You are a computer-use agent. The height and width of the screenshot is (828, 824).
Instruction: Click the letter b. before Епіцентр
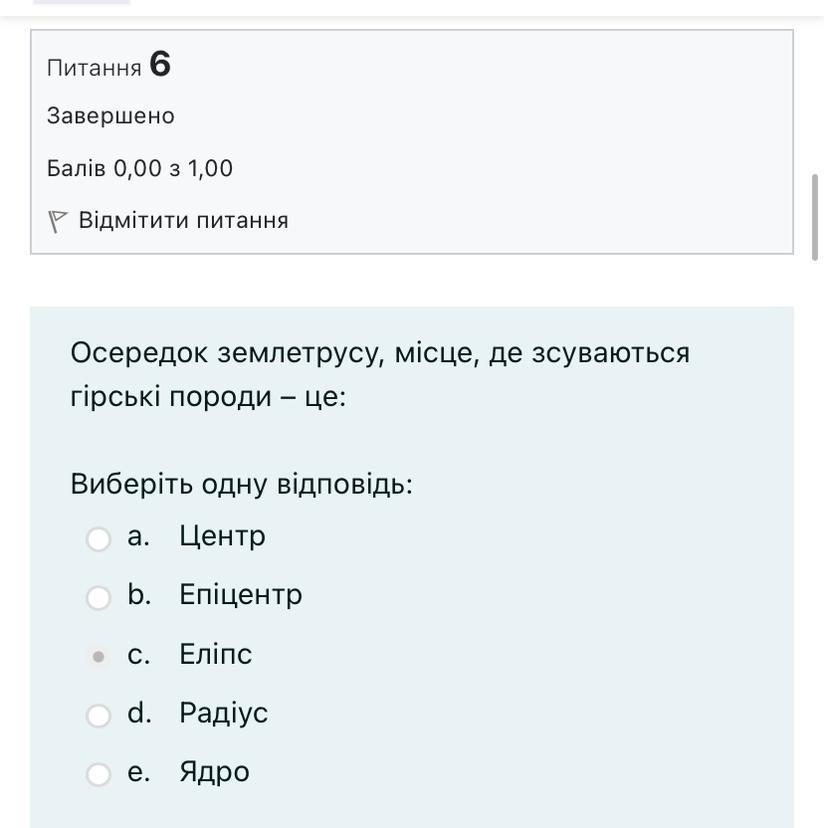(x=139, y=595)
